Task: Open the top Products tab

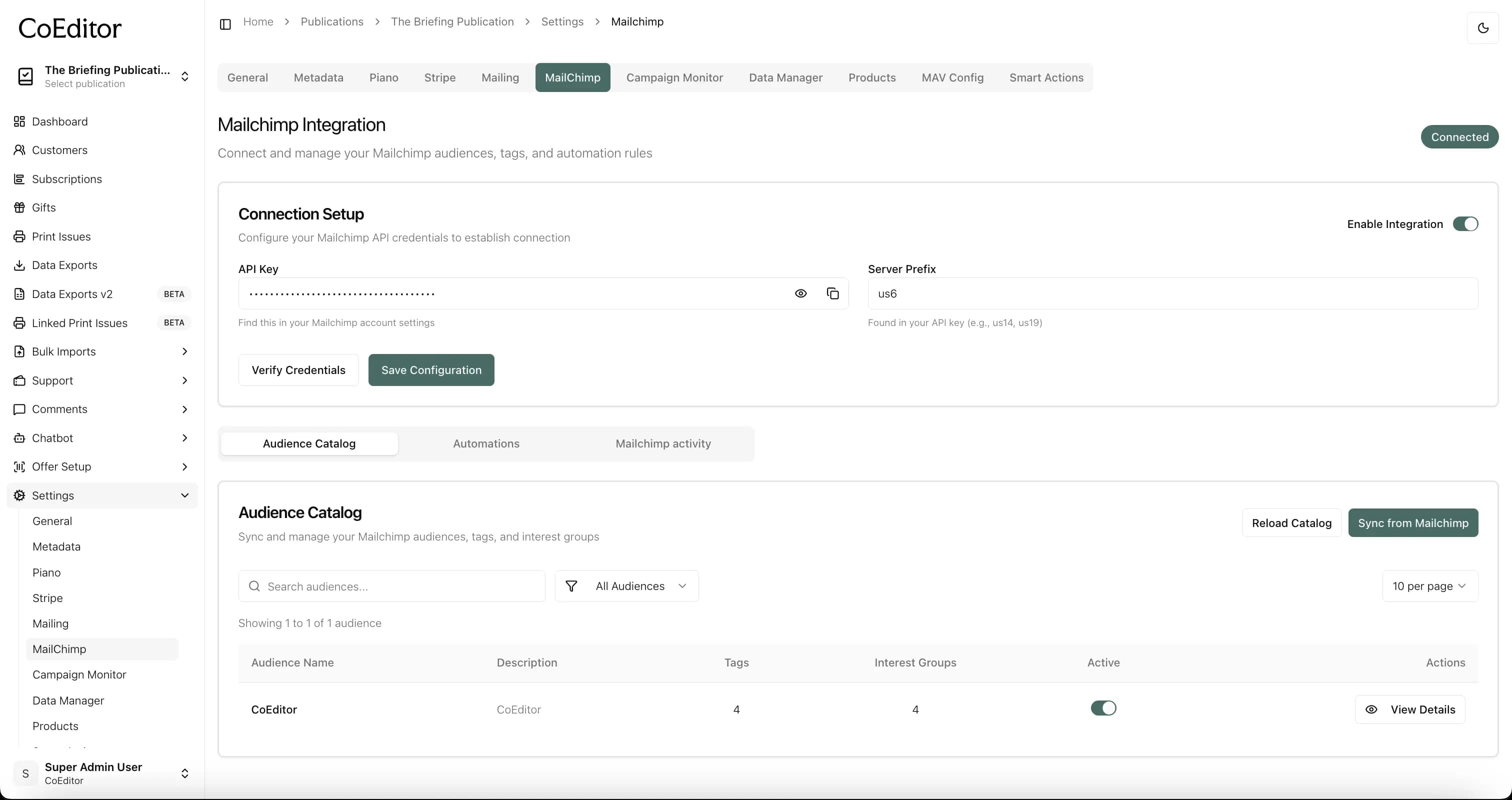Action: point(871,77)
